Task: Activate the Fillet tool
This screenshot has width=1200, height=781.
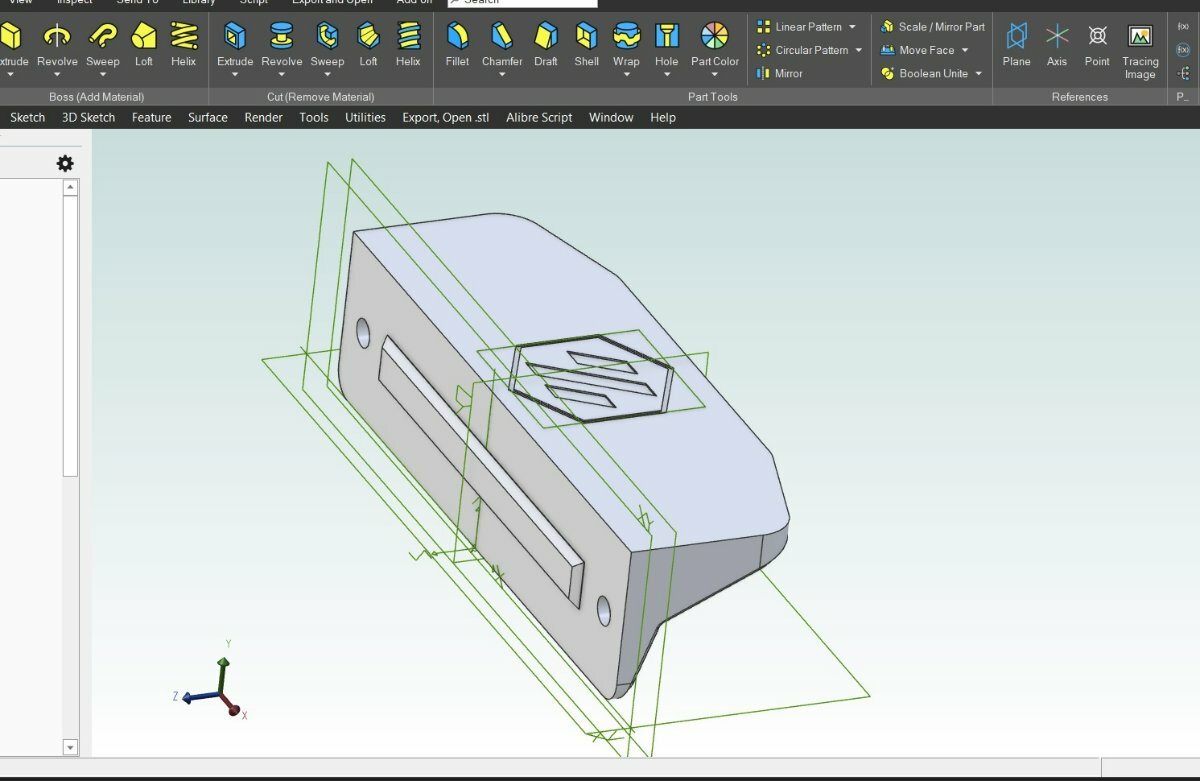Action: (x=457, y=44)
